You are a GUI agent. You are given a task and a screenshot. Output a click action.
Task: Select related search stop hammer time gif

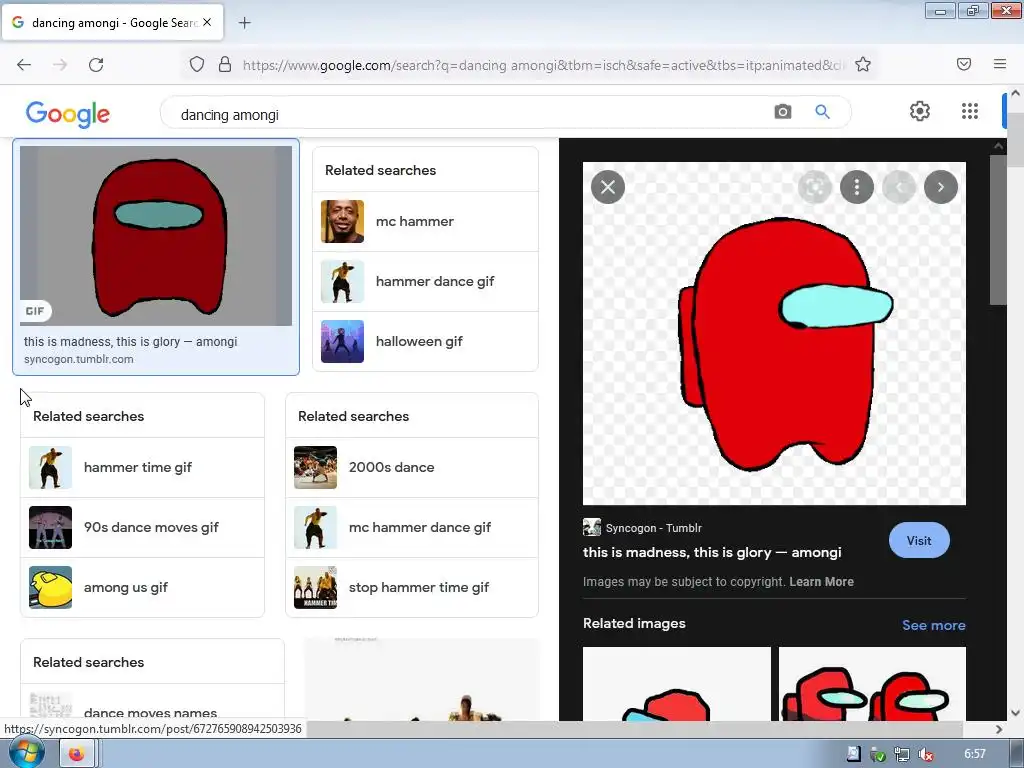click(x=412, y=588)
